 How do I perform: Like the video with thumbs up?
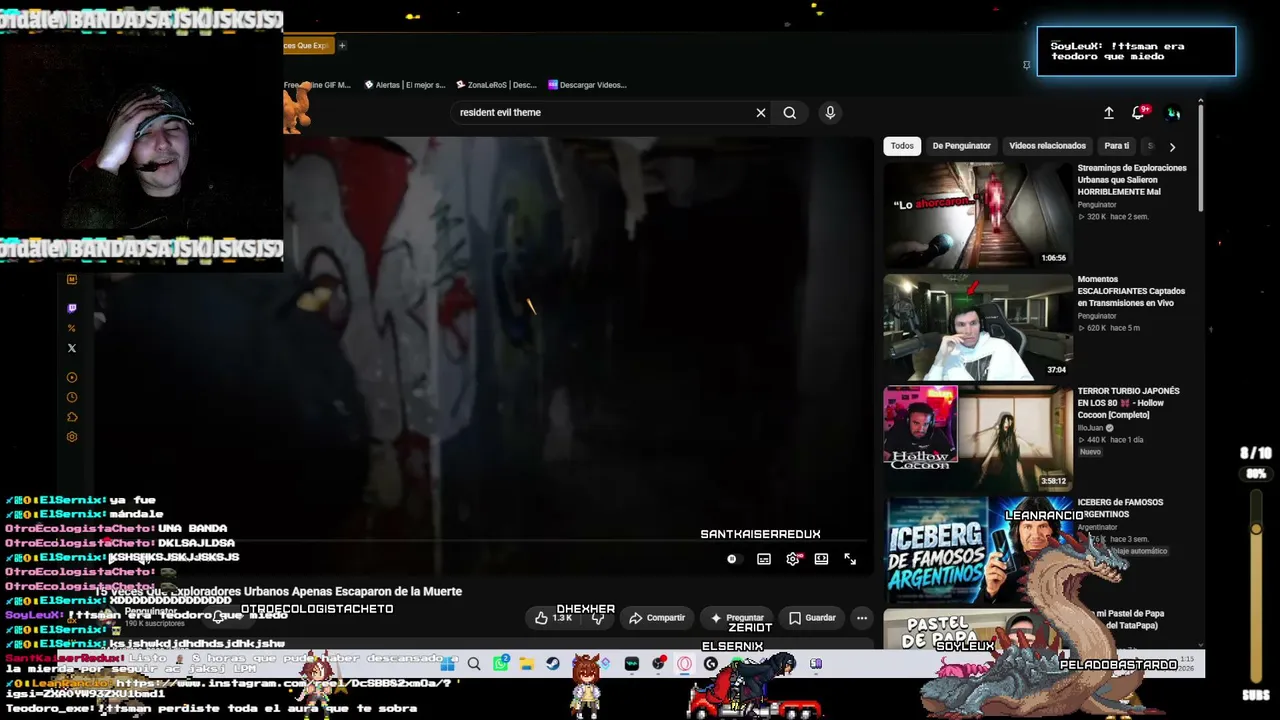click(541, 618)
